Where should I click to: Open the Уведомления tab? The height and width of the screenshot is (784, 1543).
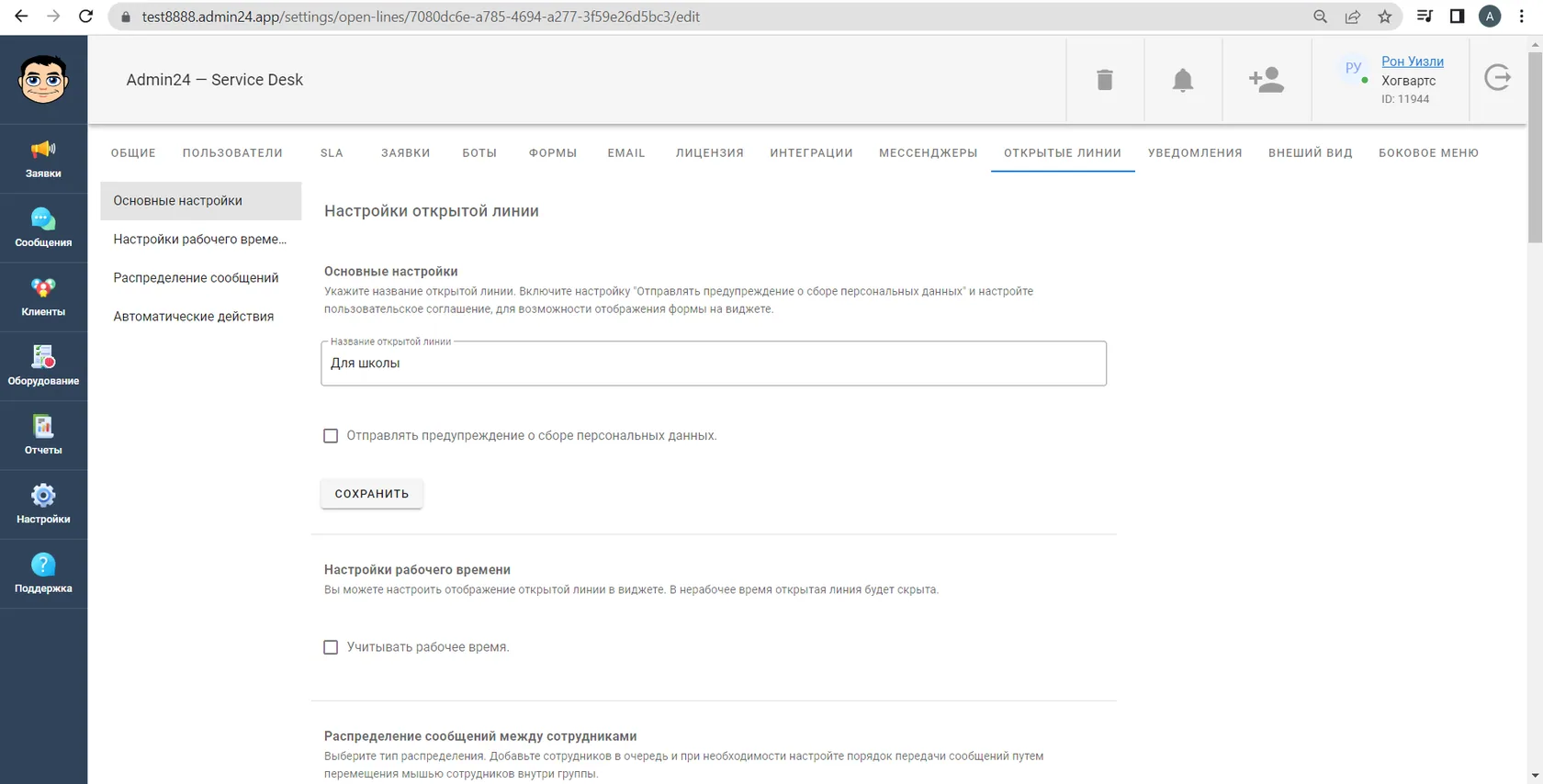pos(1195,153)
